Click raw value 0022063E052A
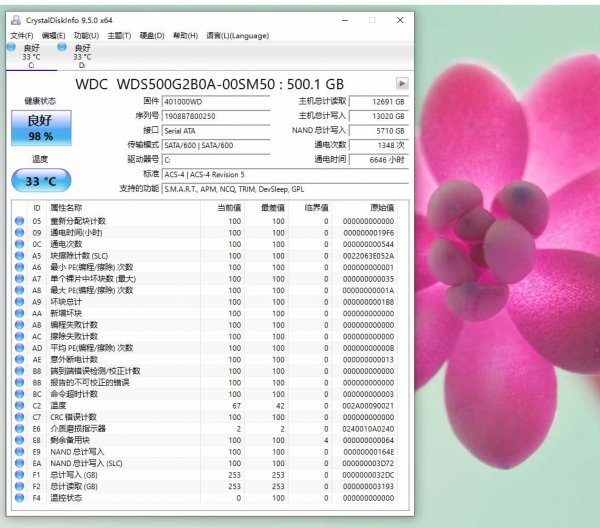600x528 pixels. point(368,256)
